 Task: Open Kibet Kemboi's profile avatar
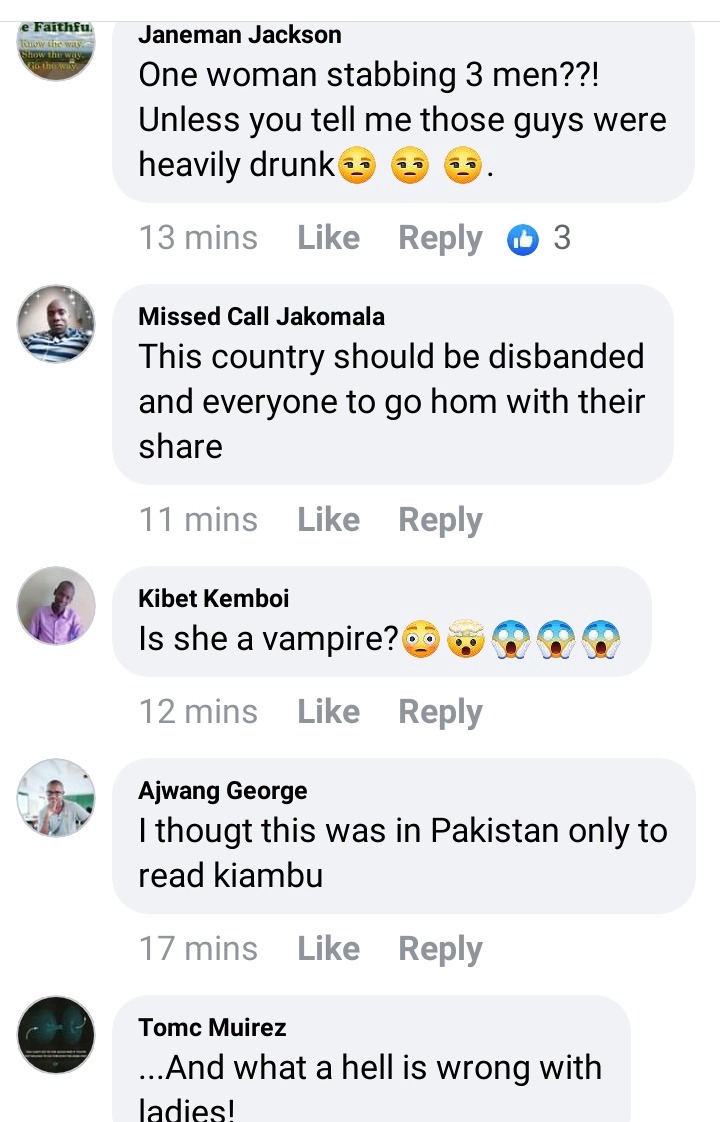click(56, 605)
